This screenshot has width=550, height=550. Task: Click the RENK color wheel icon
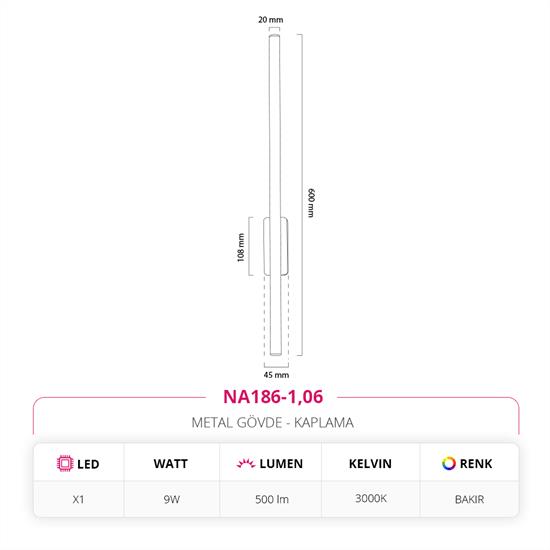click(449, 463)
